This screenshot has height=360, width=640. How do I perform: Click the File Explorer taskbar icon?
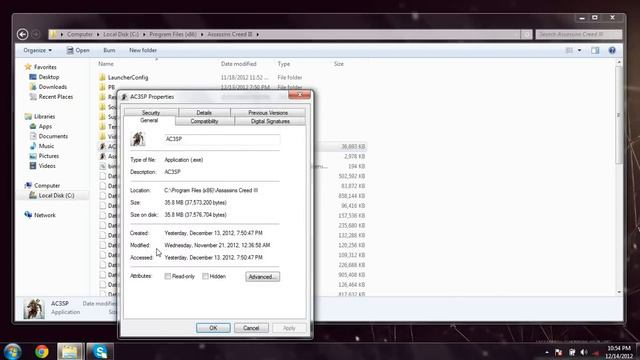point(70,351)
